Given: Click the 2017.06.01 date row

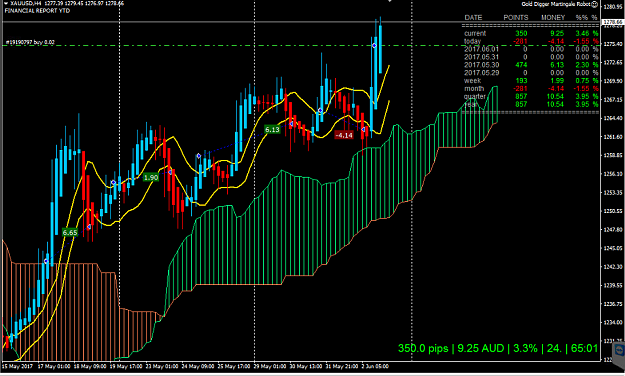Looking at the screenshot, I should pos(482,49).
